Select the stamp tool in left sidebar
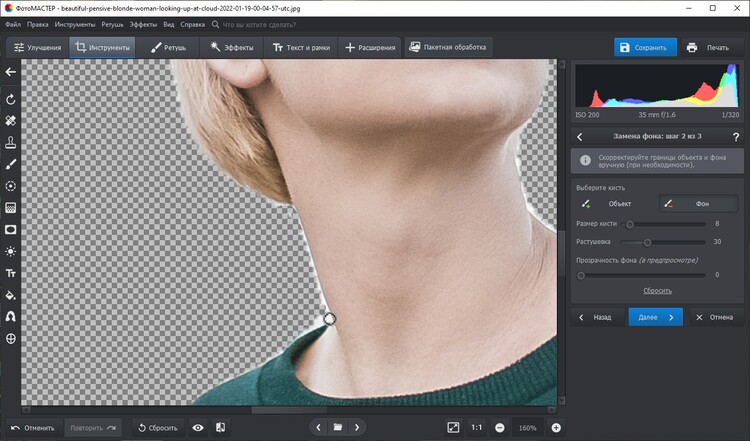The image size is (750, 441). click(x=11, y=142)
